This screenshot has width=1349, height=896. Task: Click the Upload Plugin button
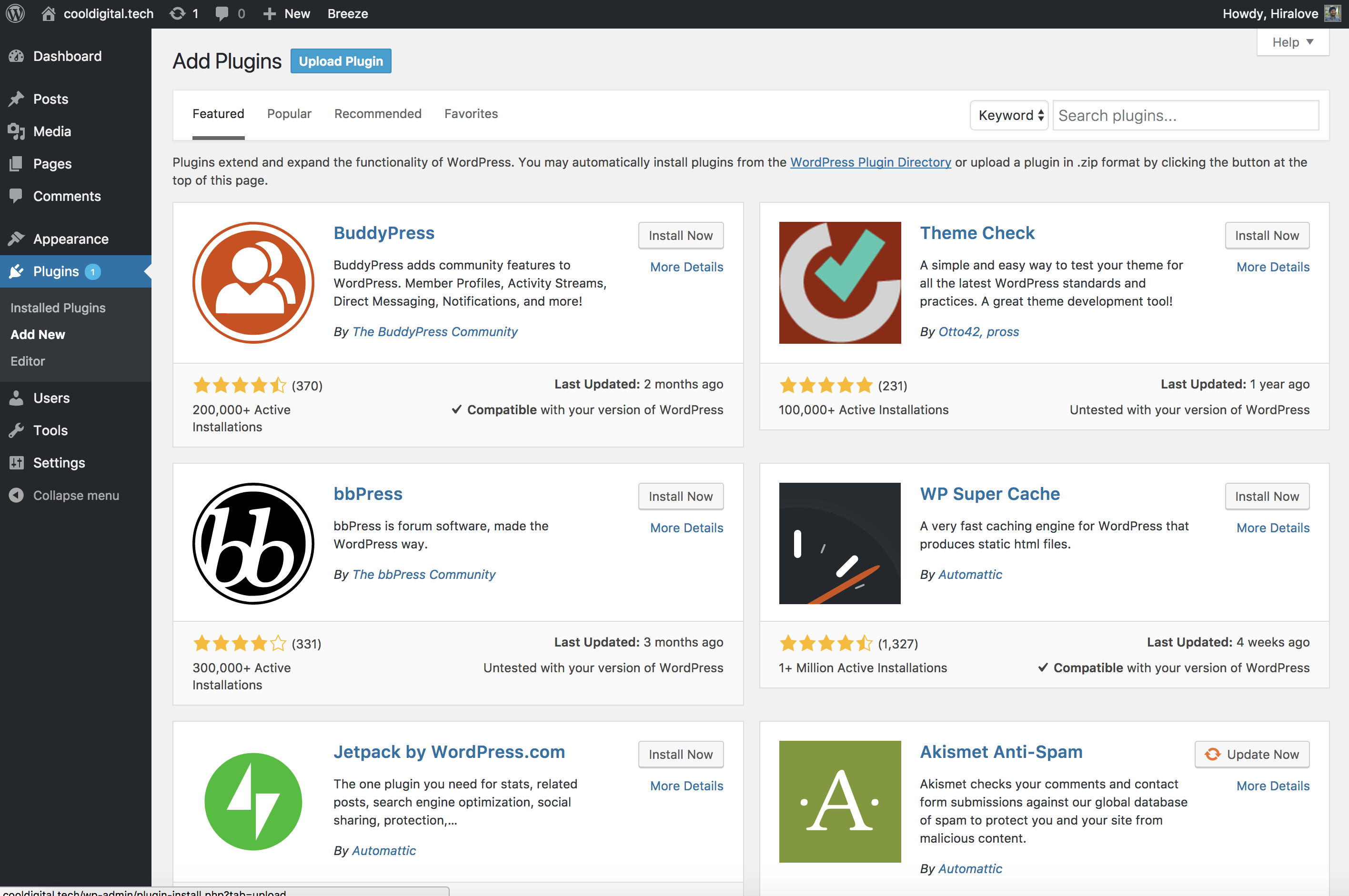[341, 61]
